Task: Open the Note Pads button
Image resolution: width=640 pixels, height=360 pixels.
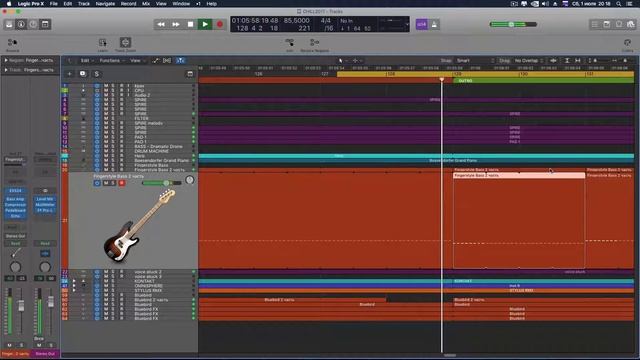Action: pyautogui.click(x=607, y=24)
